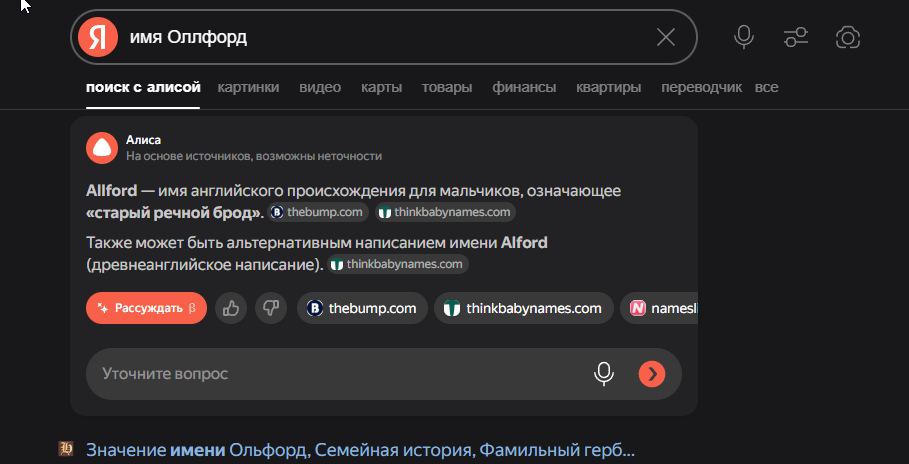This screenshot has height=464, width=909.
Task: Click favicon of Ольфорд search result
Action: pyautogui.click(x=66, y=448)
